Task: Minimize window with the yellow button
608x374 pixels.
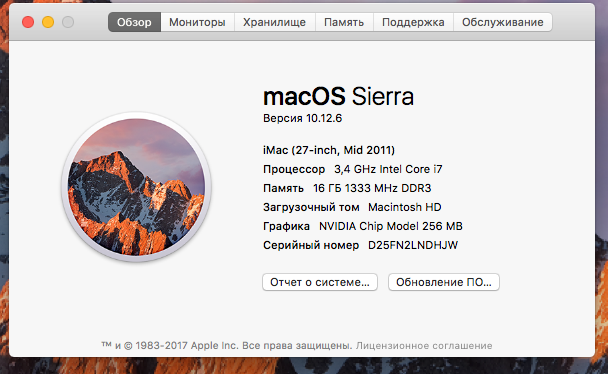Action: click(x=48, y=22)
